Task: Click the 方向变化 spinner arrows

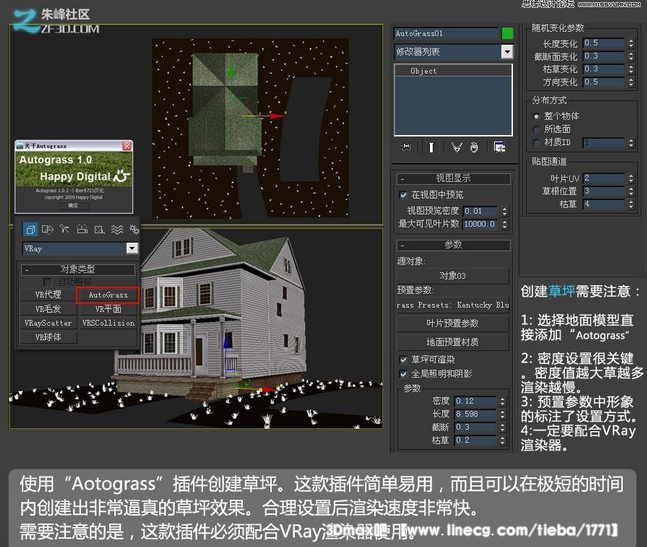Action: (x=631, y=82)
